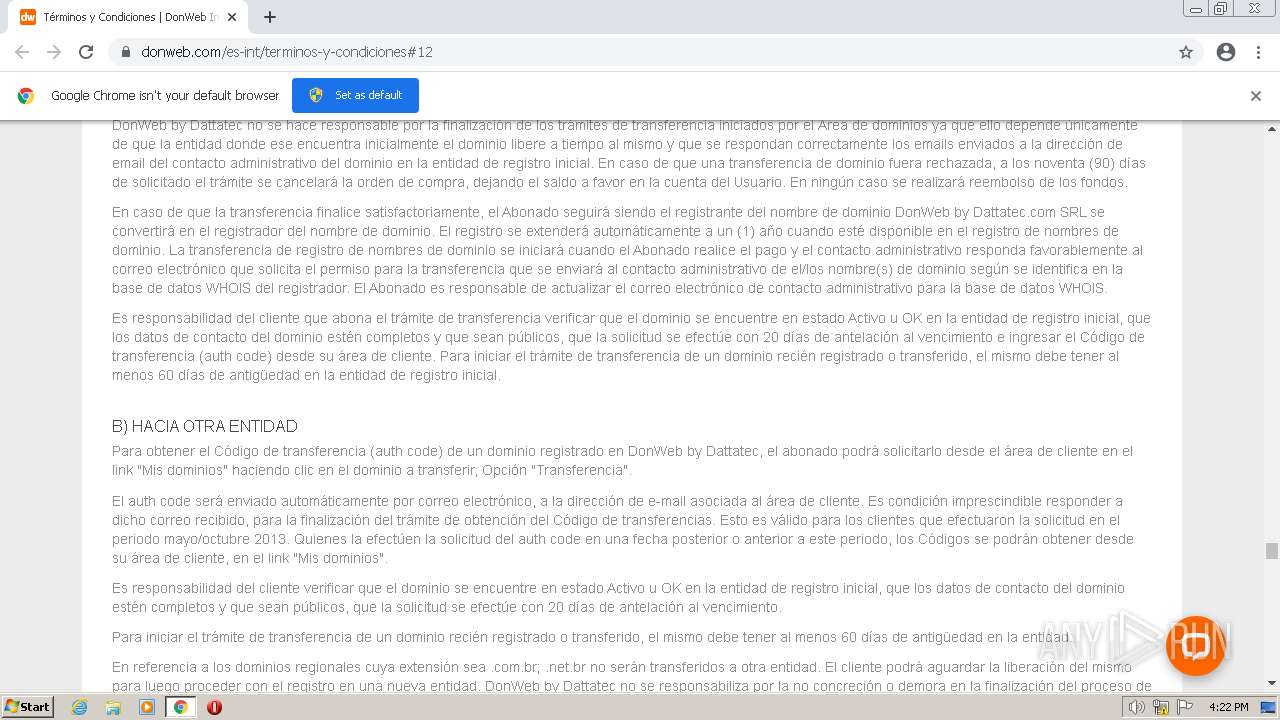The image size is (1280, 720).
Task: Open File Explorer from taskbar
Action: pyautogui.click(x=113, y=707)
